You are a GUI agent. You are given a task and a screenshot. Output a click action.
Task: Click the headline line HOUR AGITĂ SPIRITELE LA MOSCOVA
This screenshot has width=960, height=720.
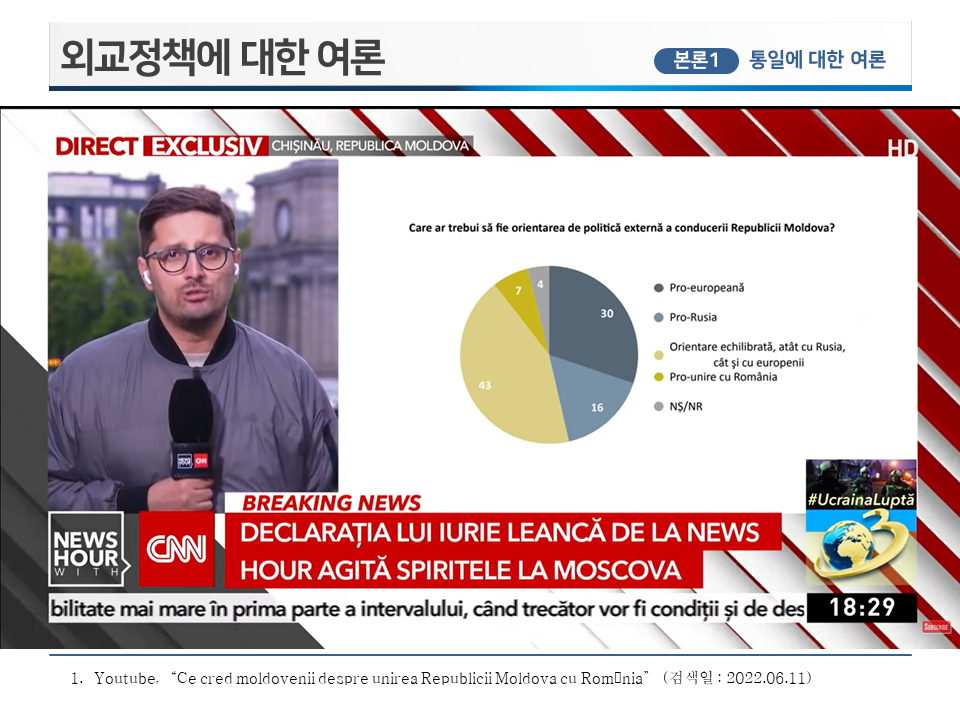tap(460, 570)
